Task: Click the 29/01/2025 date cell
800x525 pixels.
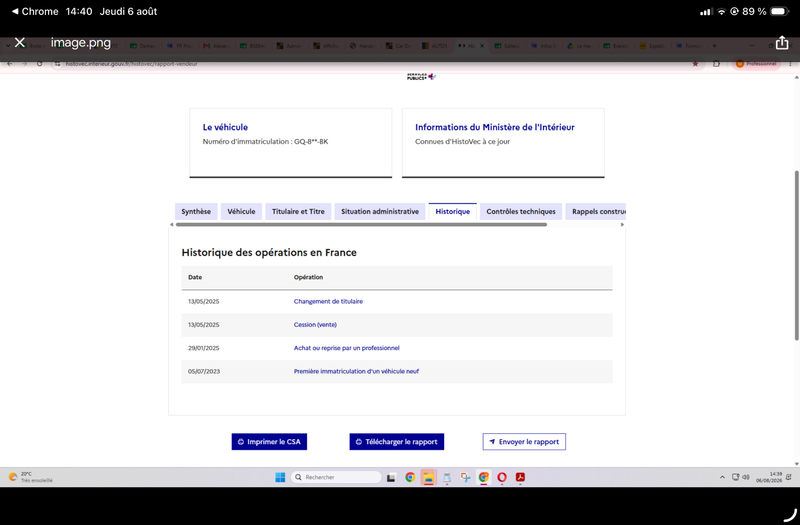Action: point(204,348)
